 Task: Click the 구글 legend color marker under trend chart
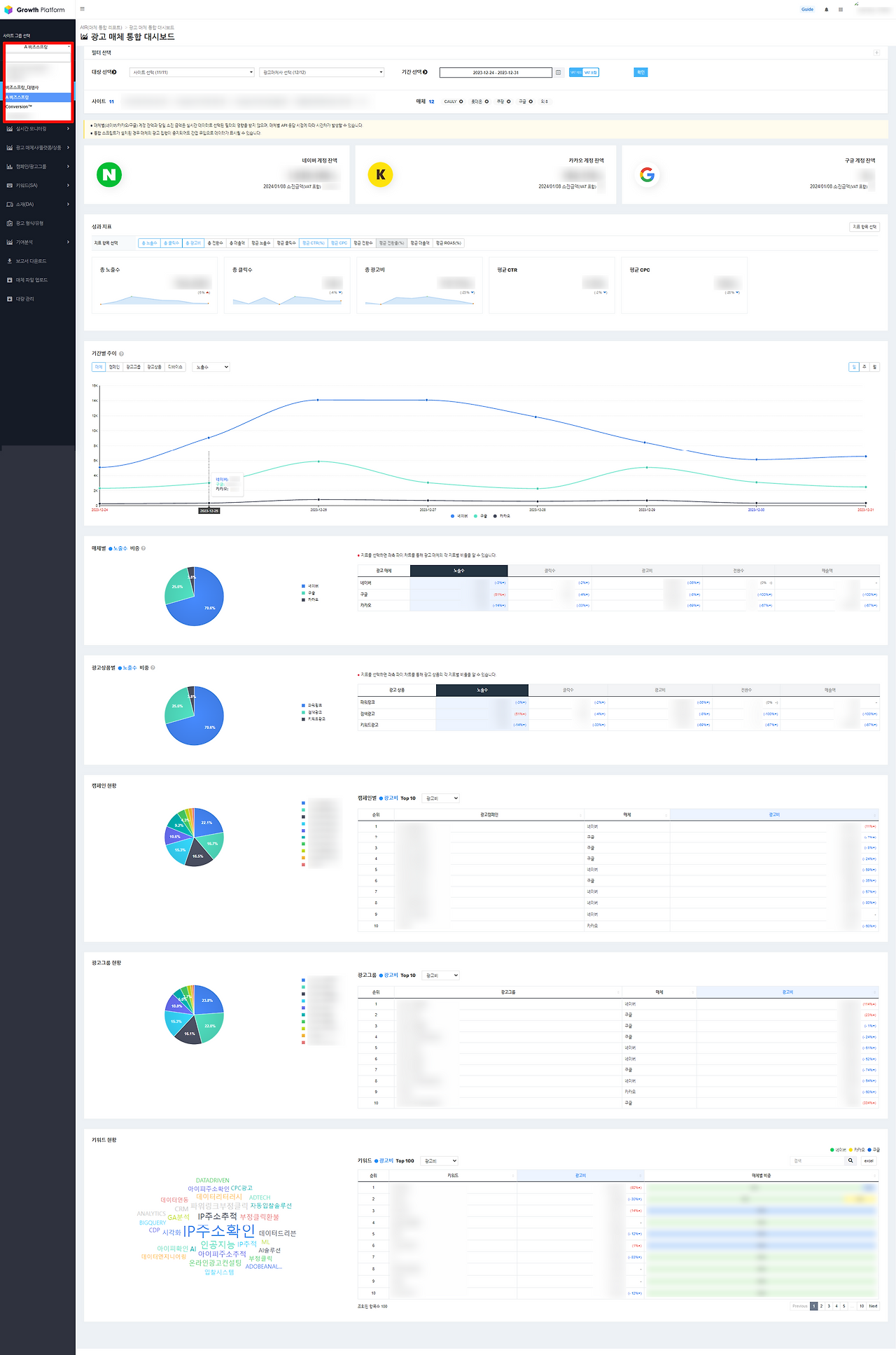pyautogui.click(x=476, y=516)
